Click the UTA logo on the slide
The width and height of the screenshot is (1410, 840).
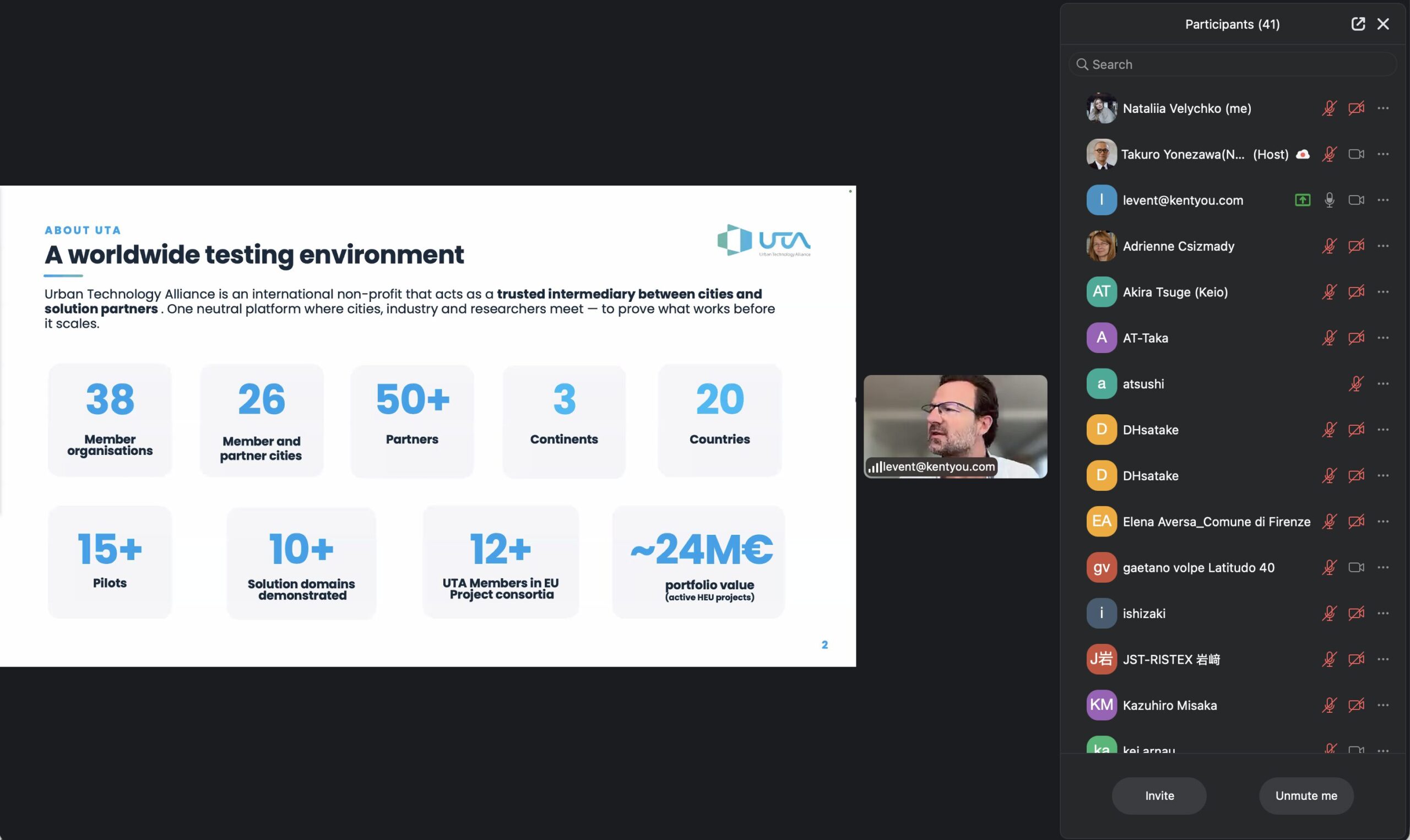(764, 241)
